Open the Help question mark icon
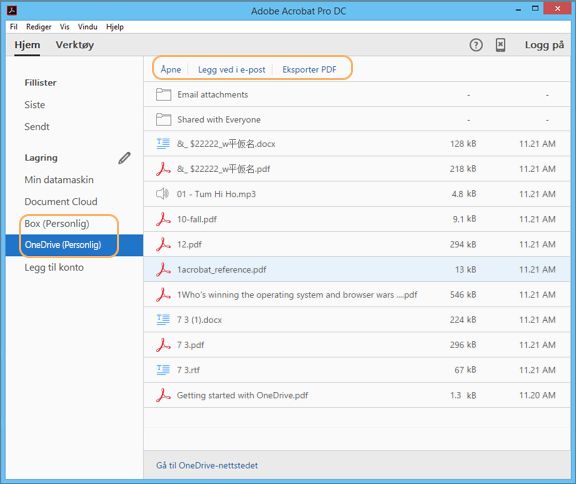The image size is (576, 484). click(476, 45)
